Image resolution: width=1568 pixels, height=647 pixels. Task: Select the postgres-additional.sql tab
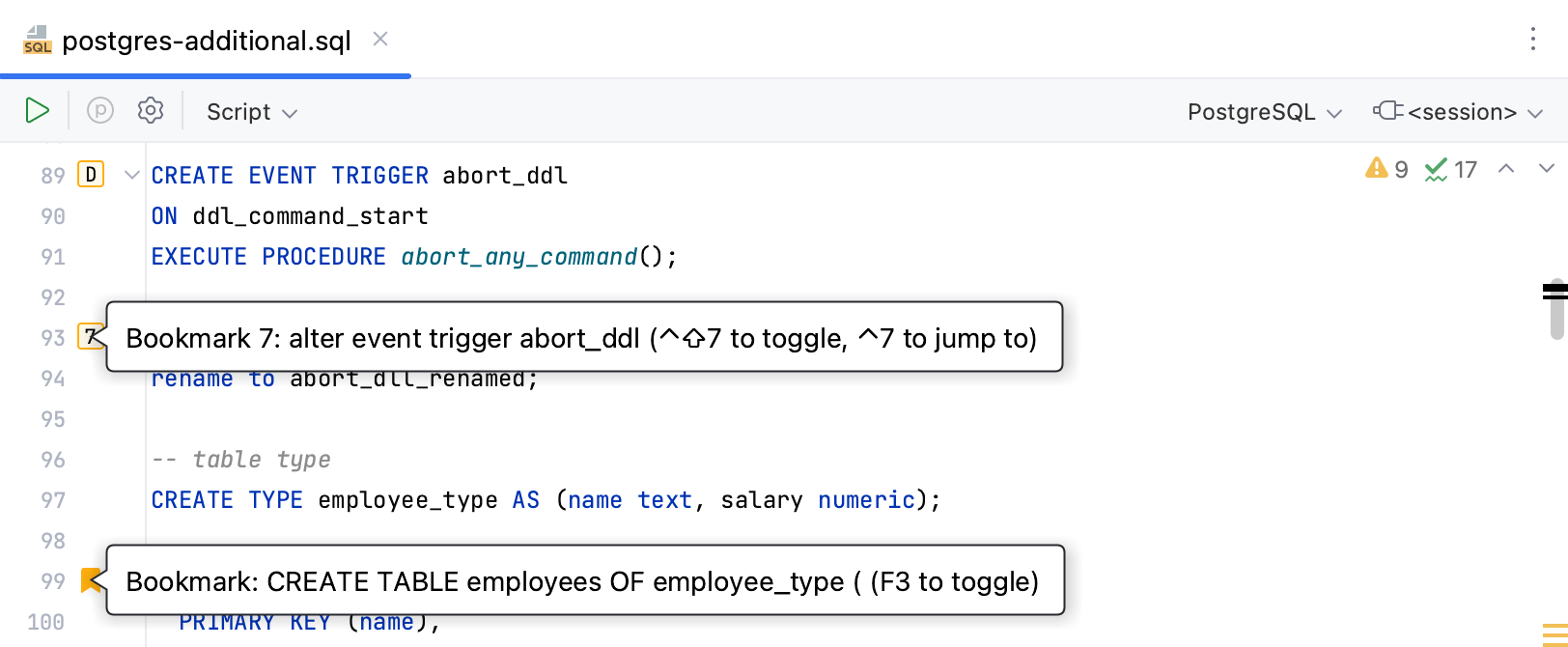click(206, 42)
